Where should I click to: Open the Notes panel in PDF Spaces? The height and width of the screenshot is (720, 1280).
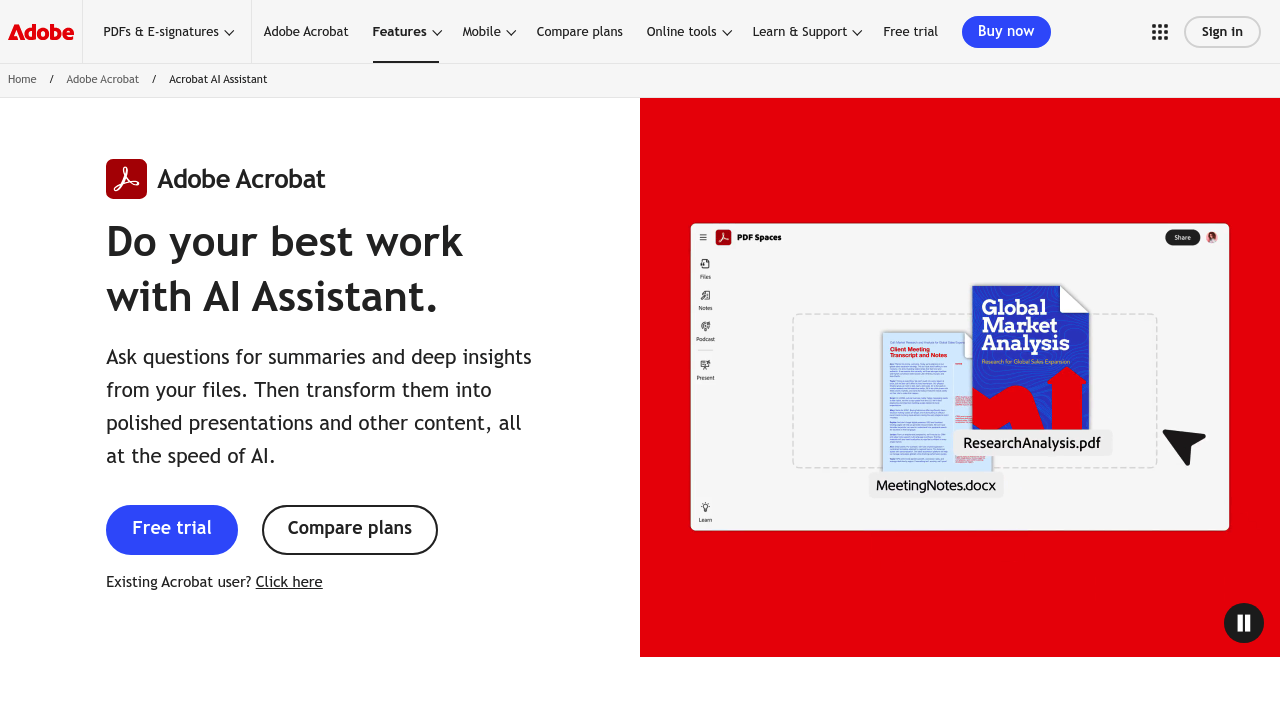[x=704, y=294]
